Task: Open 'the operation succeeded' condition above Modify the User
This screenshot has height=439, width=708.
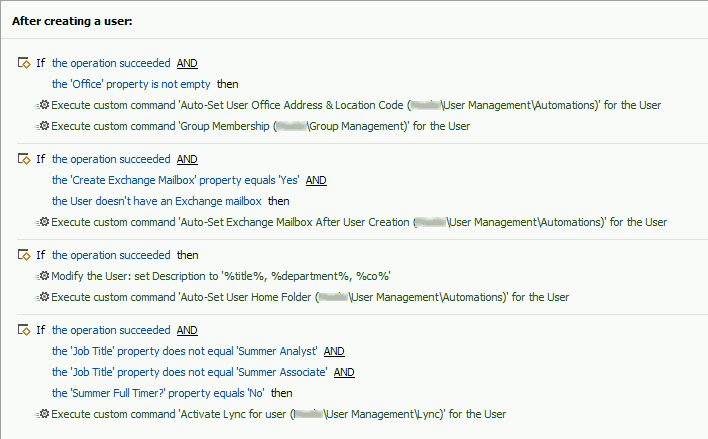Action: tap(111, 255)
